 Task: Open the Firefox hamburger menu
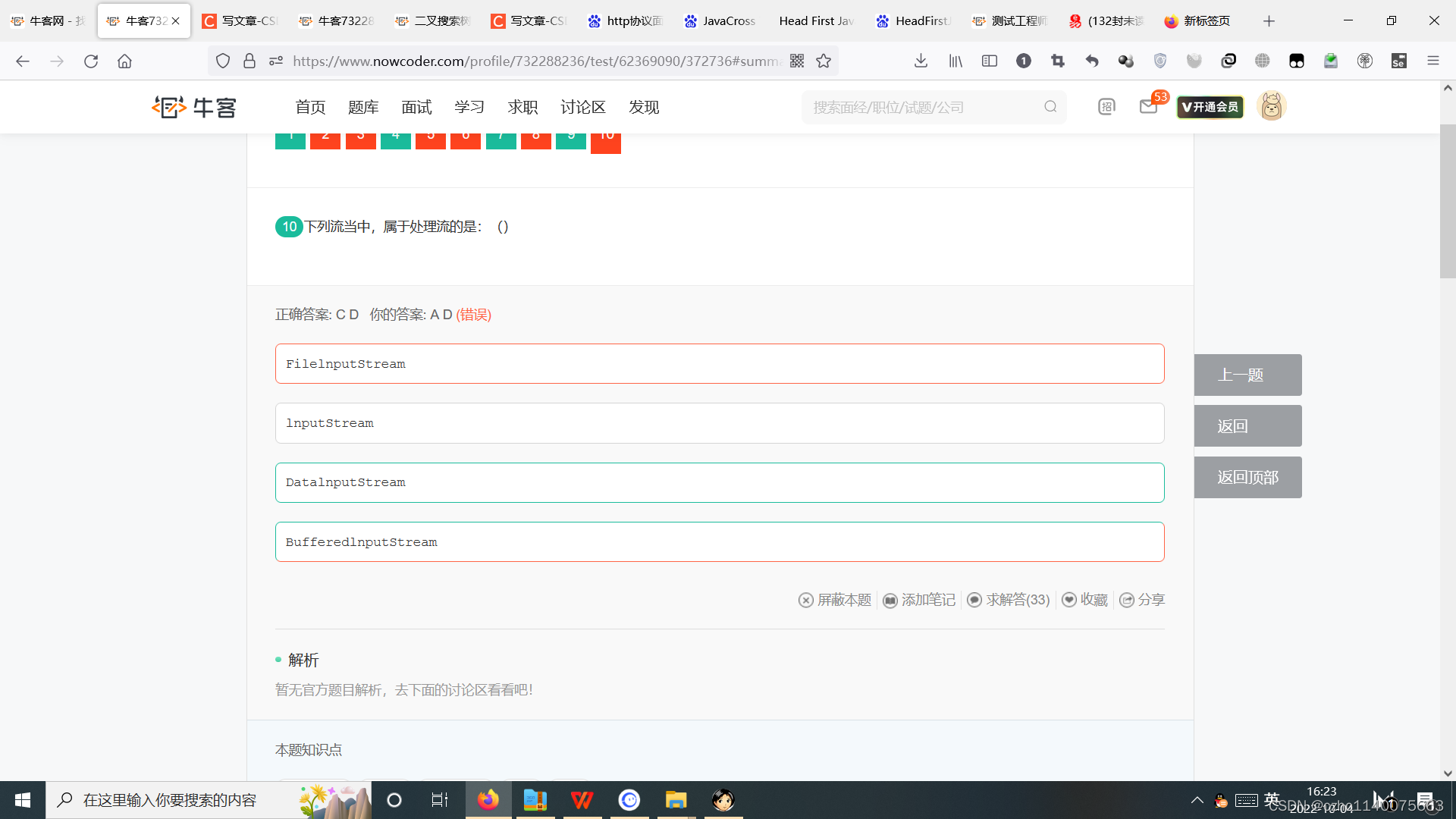click(x=1433, y=61)
